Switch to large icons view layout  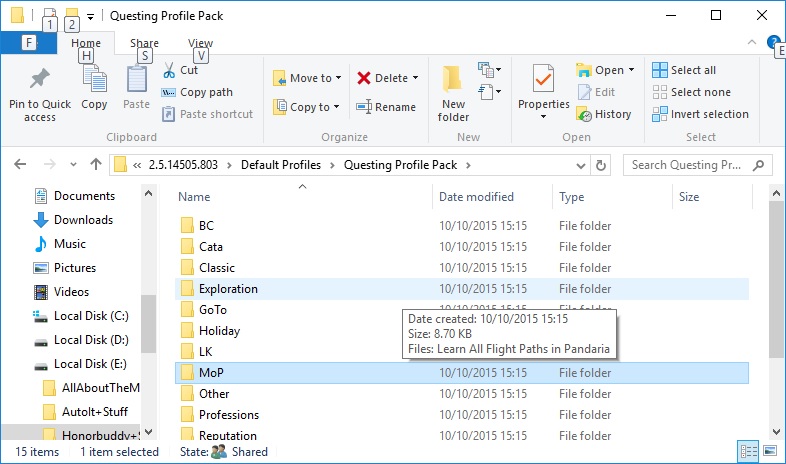(770, 451)
